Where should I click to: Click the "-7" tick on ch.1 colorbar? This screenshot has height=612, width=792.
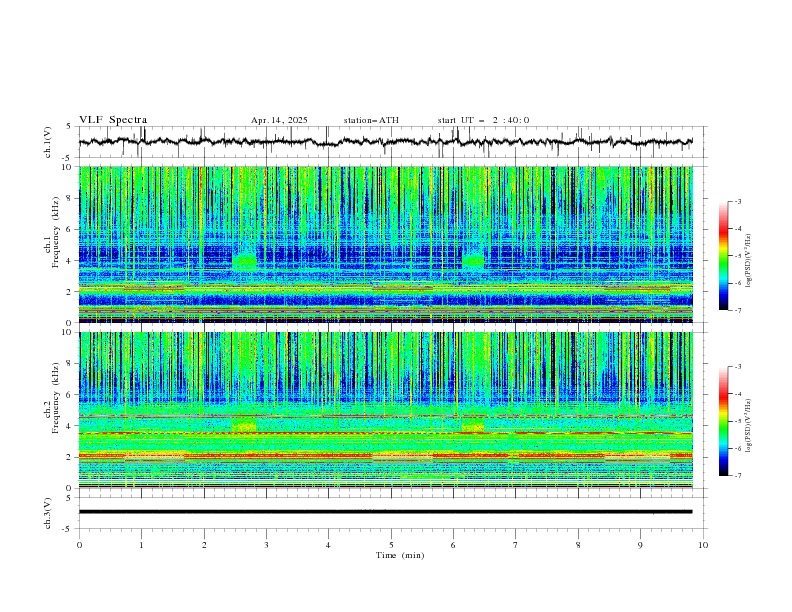click(737, 310)
